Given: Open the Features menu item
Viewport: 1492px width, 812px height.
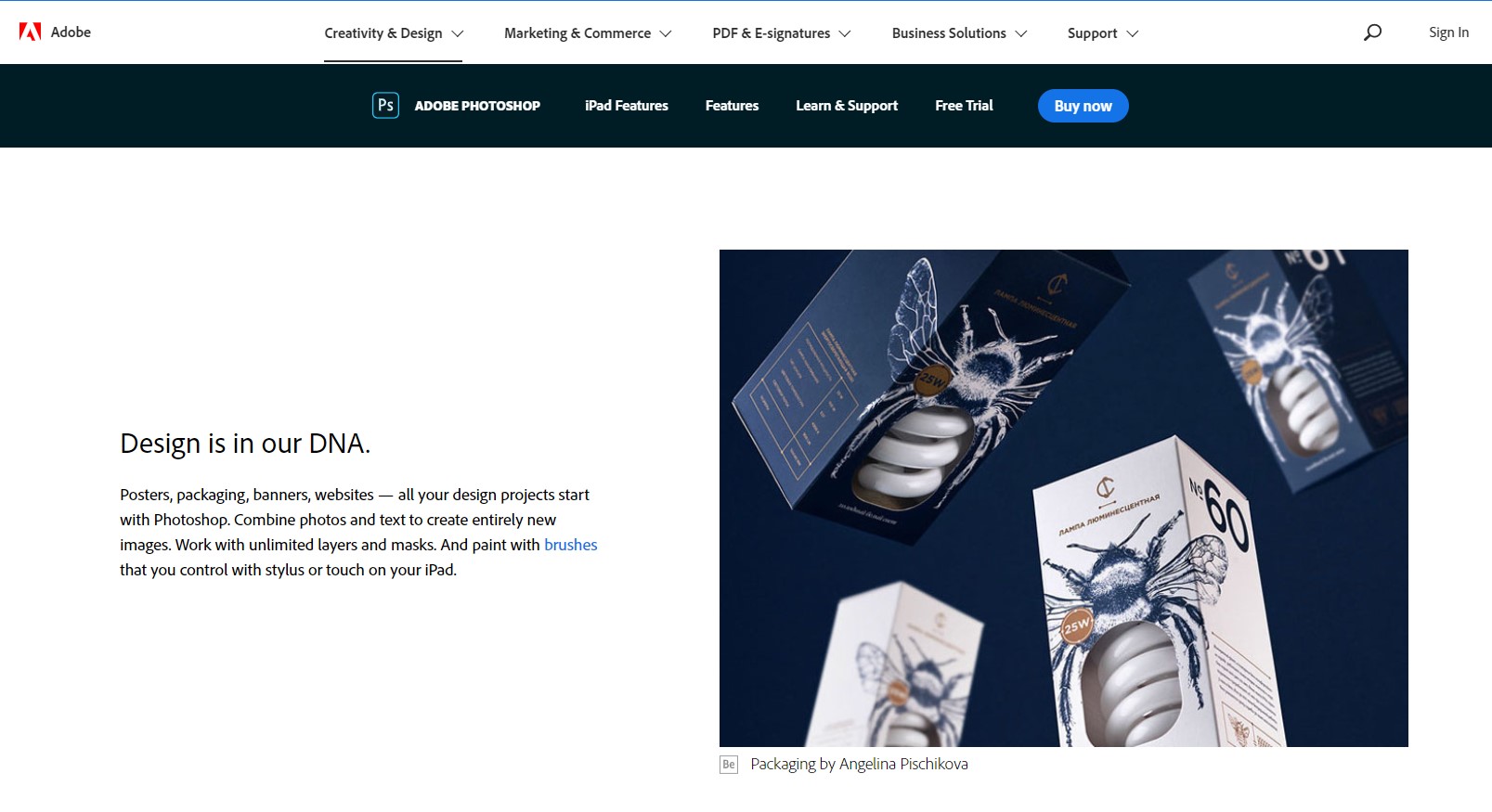Looking at the screenshot, I should (732, 106).
